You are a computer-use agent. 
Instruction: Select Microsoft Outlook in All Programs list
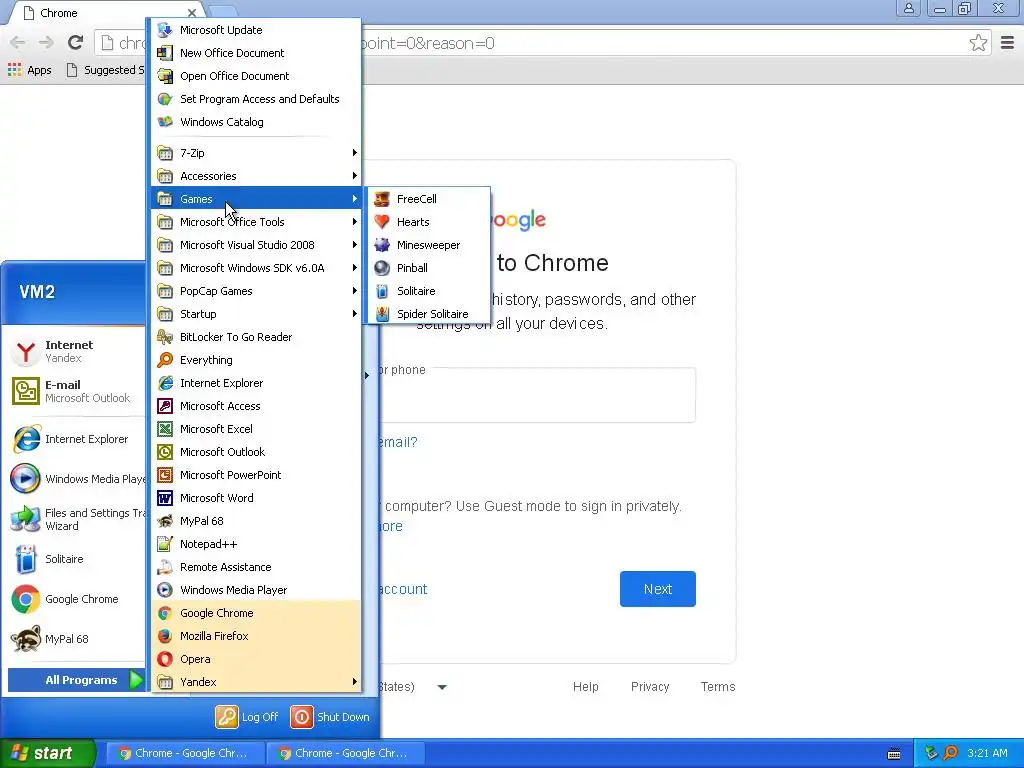[256, 452]
